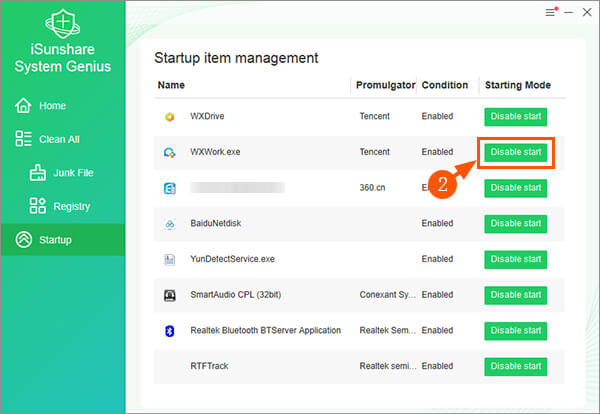Click Enabled status for WXDrive
Screen dimensions: 600x414
point(437,116)
